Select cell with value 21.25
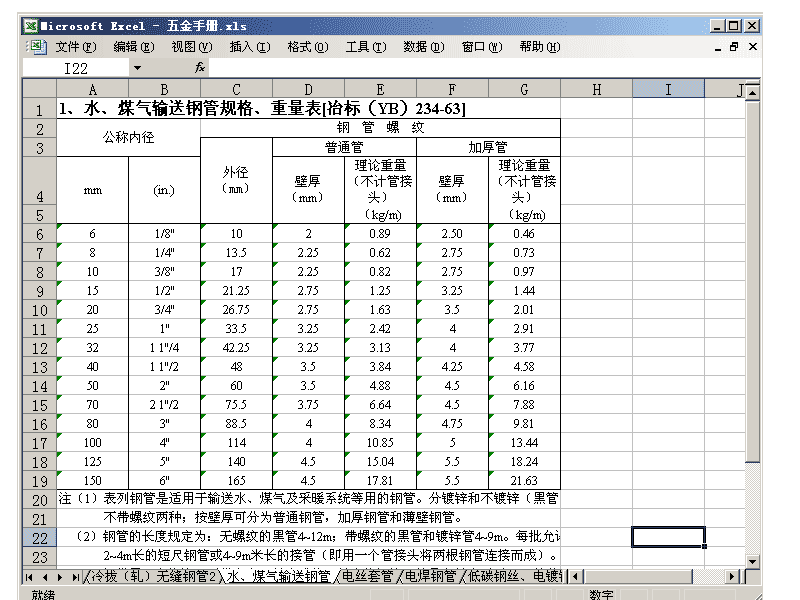 tap(236, 291)
